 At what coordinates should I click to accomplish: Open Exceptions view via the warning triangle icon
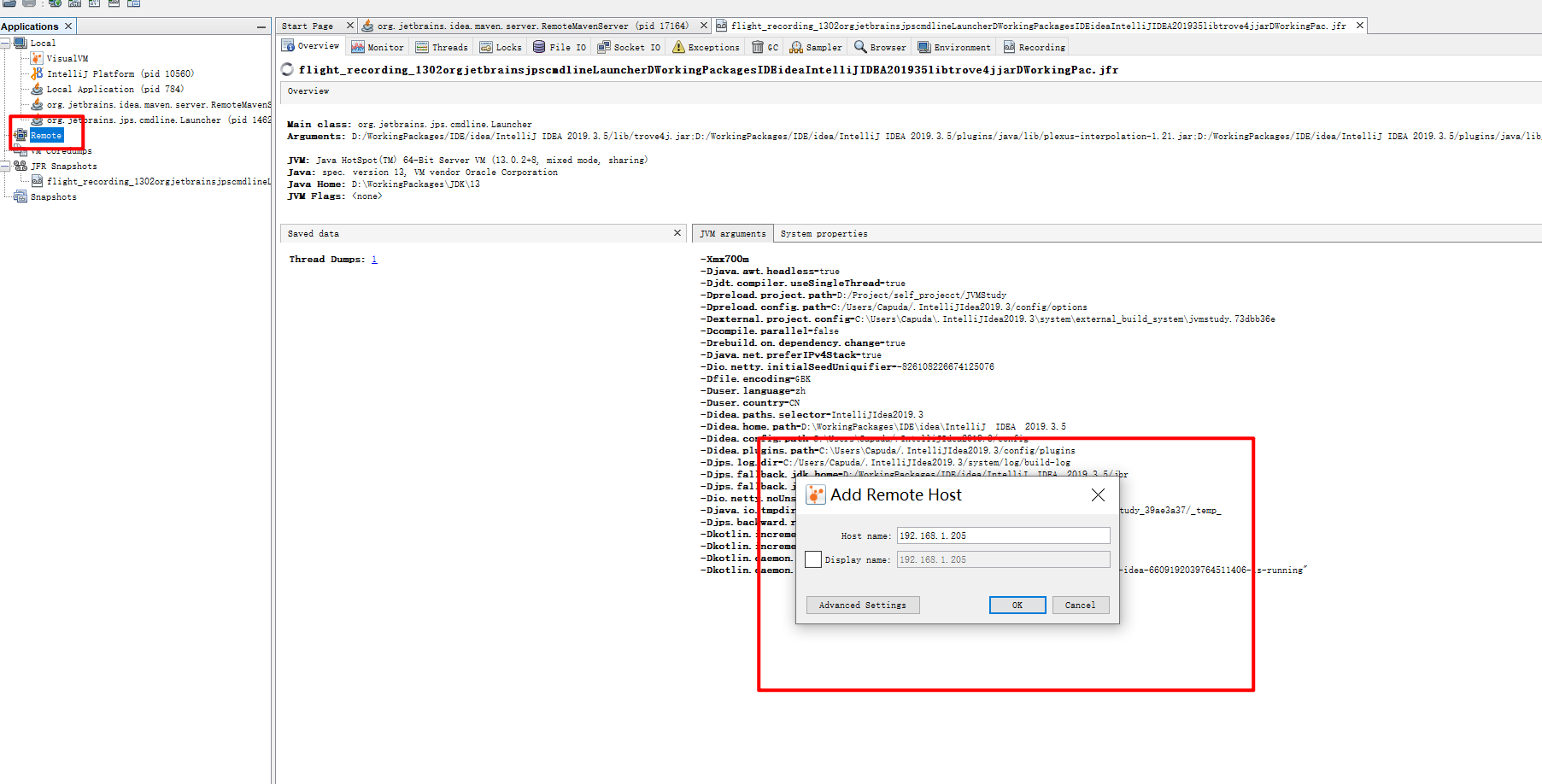click(678, 47)
